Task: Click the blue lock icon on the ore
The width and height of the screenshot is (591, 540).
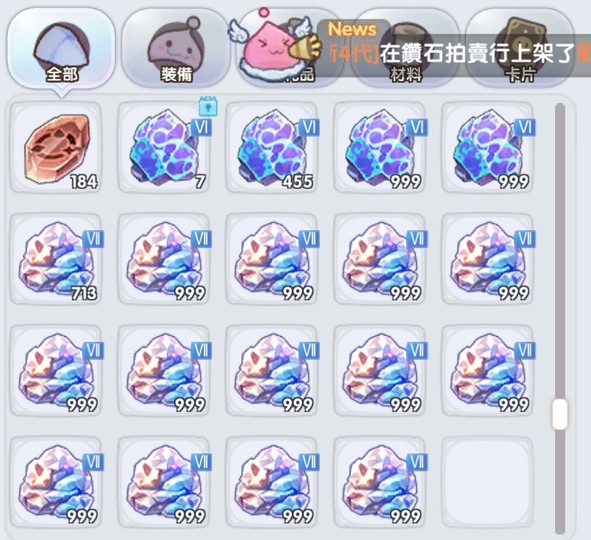Action: pyautogui.click(x=208, y=106)
